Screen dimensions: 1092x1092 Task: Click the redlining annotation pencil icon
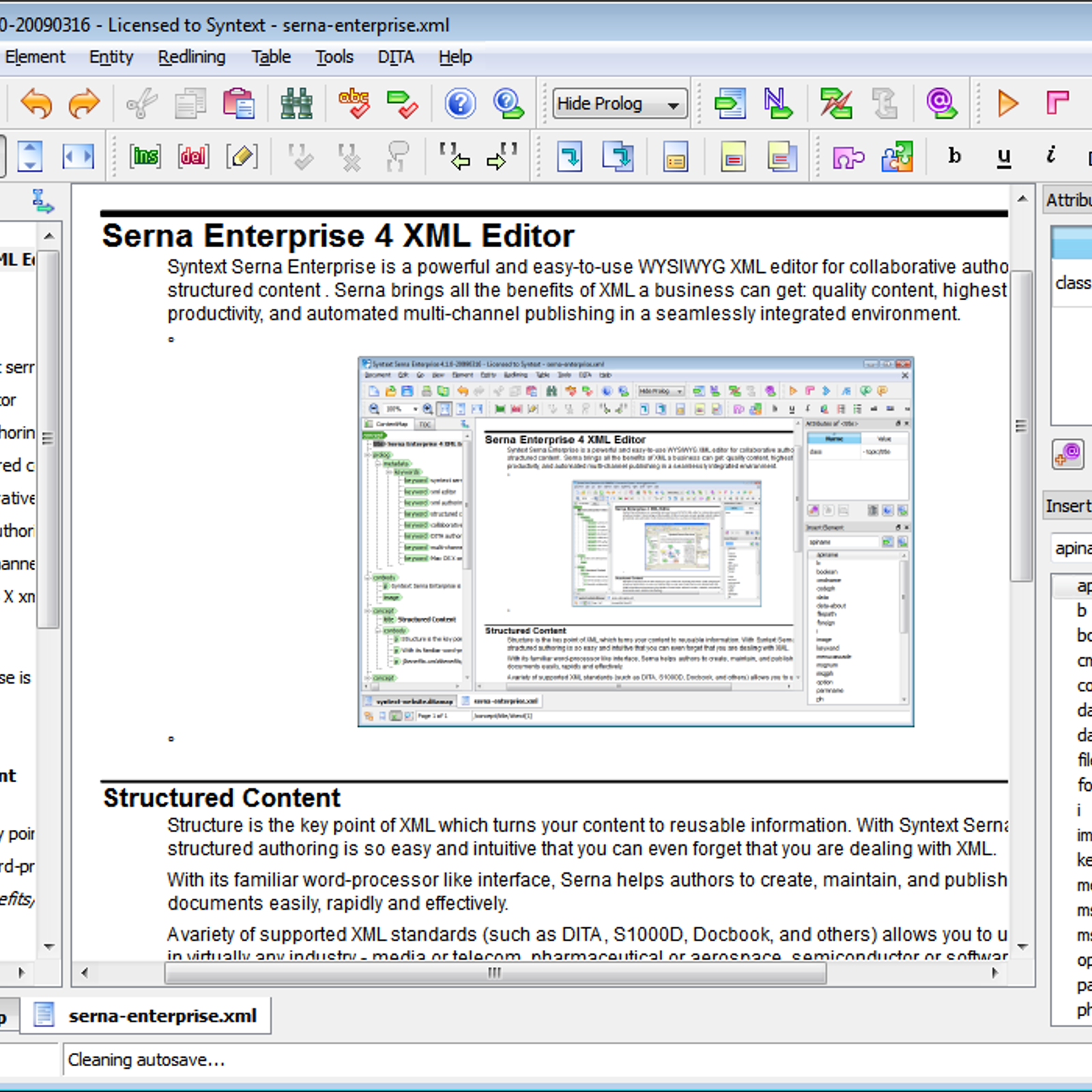(242, 156)
